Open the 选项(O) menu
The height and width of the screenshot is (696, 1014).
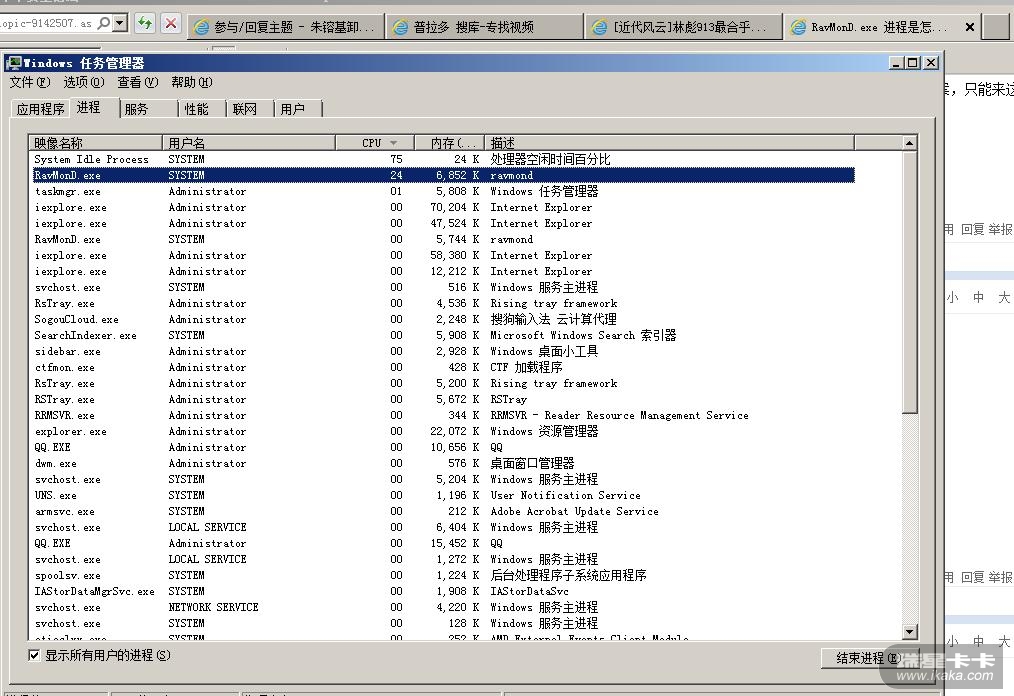click(x=83, y=82)
